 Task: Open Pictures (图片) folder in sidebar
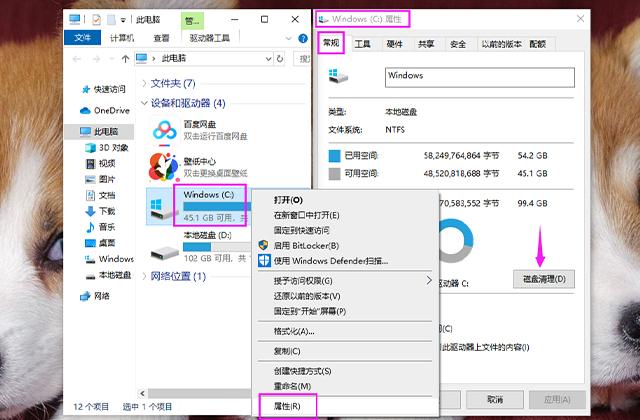100,179
